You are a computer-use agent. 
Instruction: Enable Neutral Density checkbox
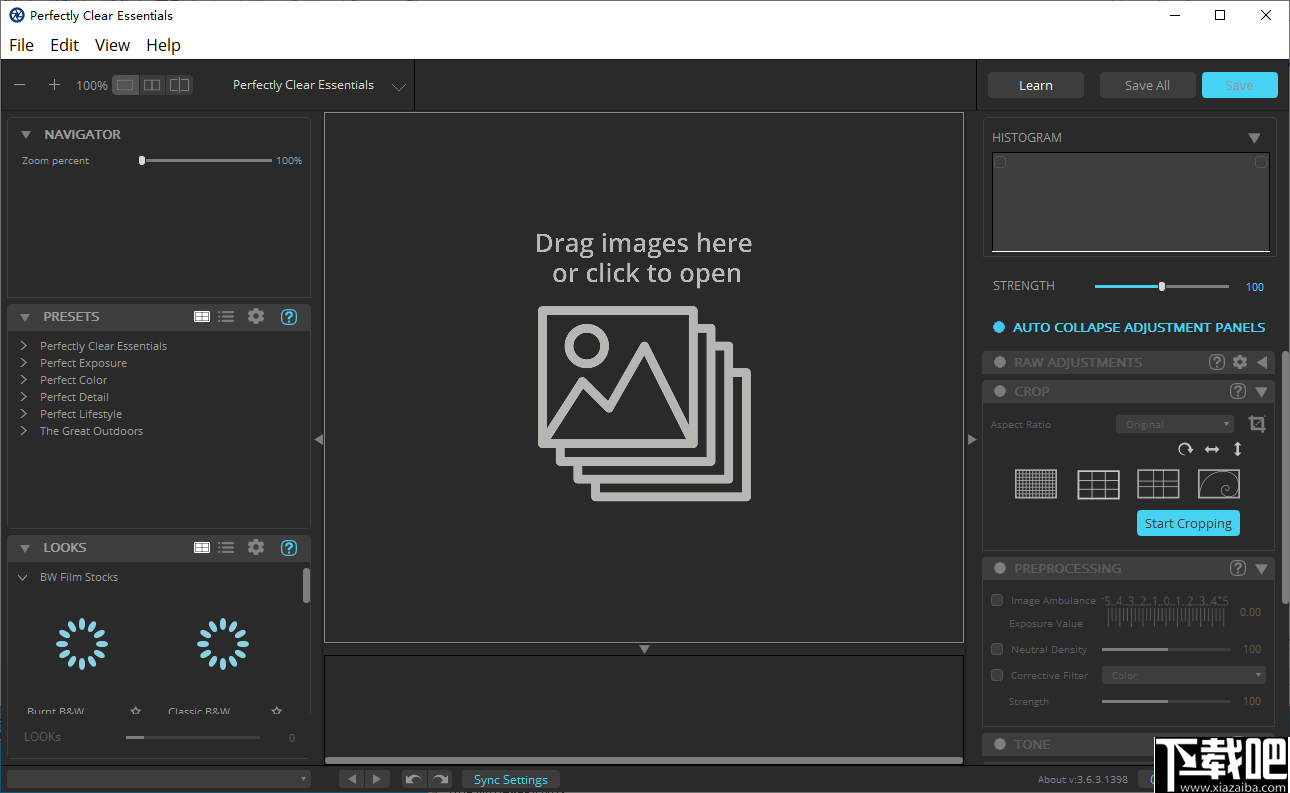(x=997, y=649)
